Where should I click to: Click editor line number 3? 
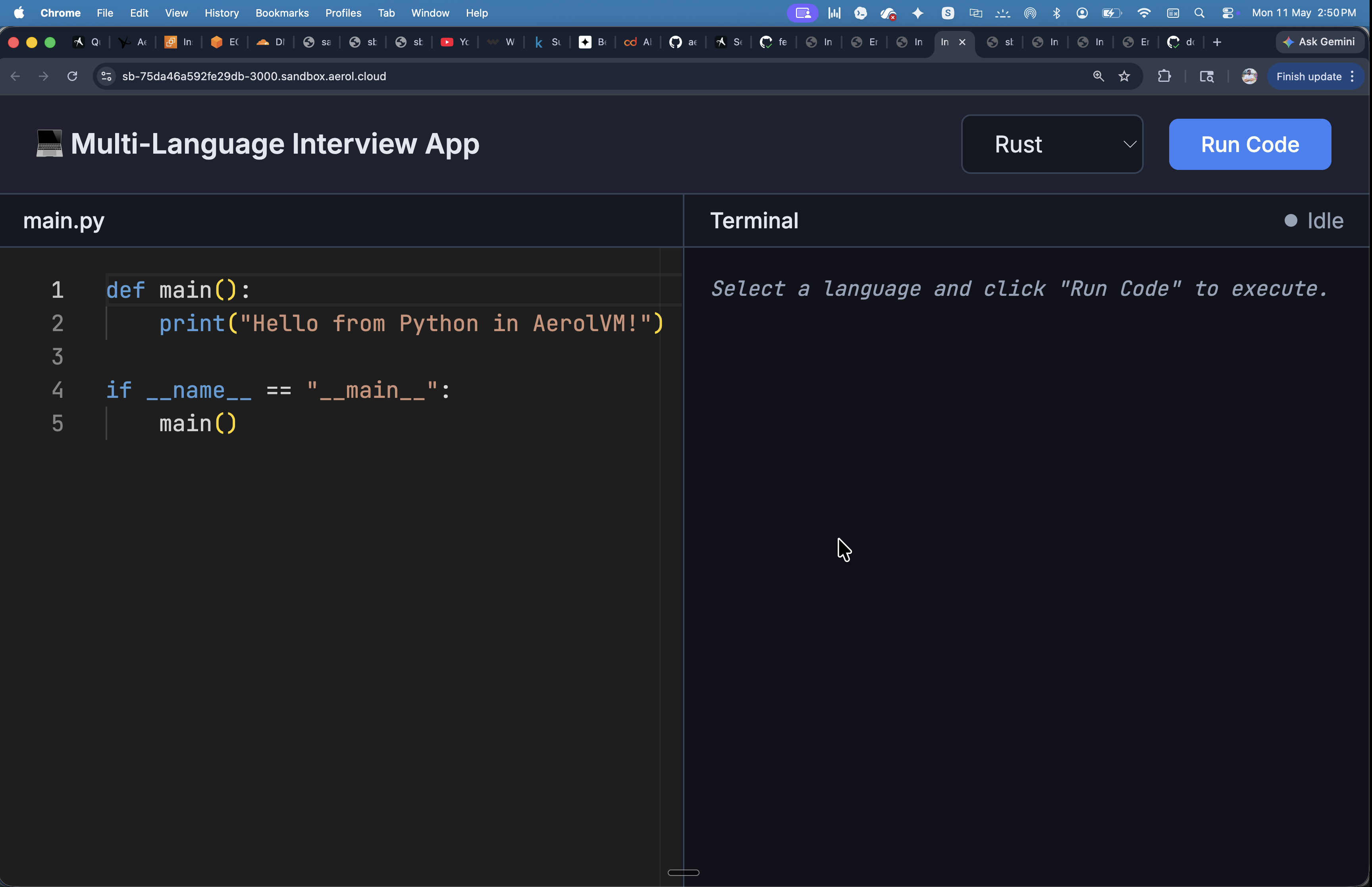point(58,357)
